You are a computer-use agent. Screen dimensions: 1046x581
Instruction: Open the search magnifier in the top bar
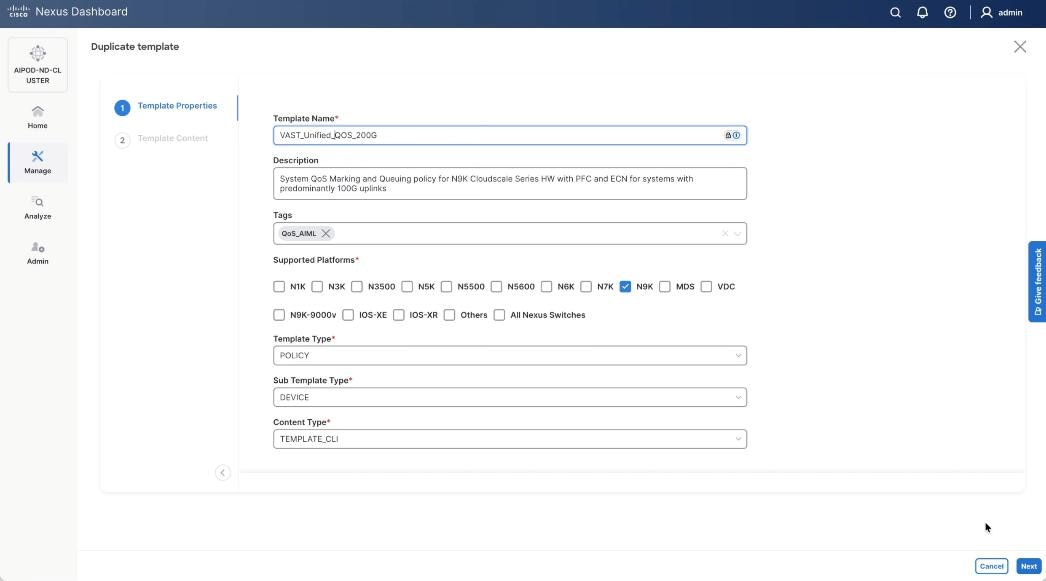(x=895, y=11)
